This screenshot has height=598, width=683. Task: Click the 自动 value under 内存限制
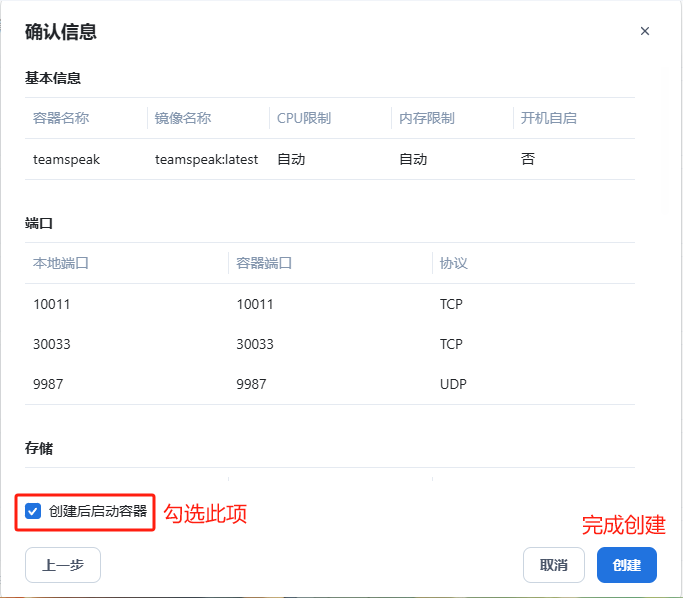413,159
